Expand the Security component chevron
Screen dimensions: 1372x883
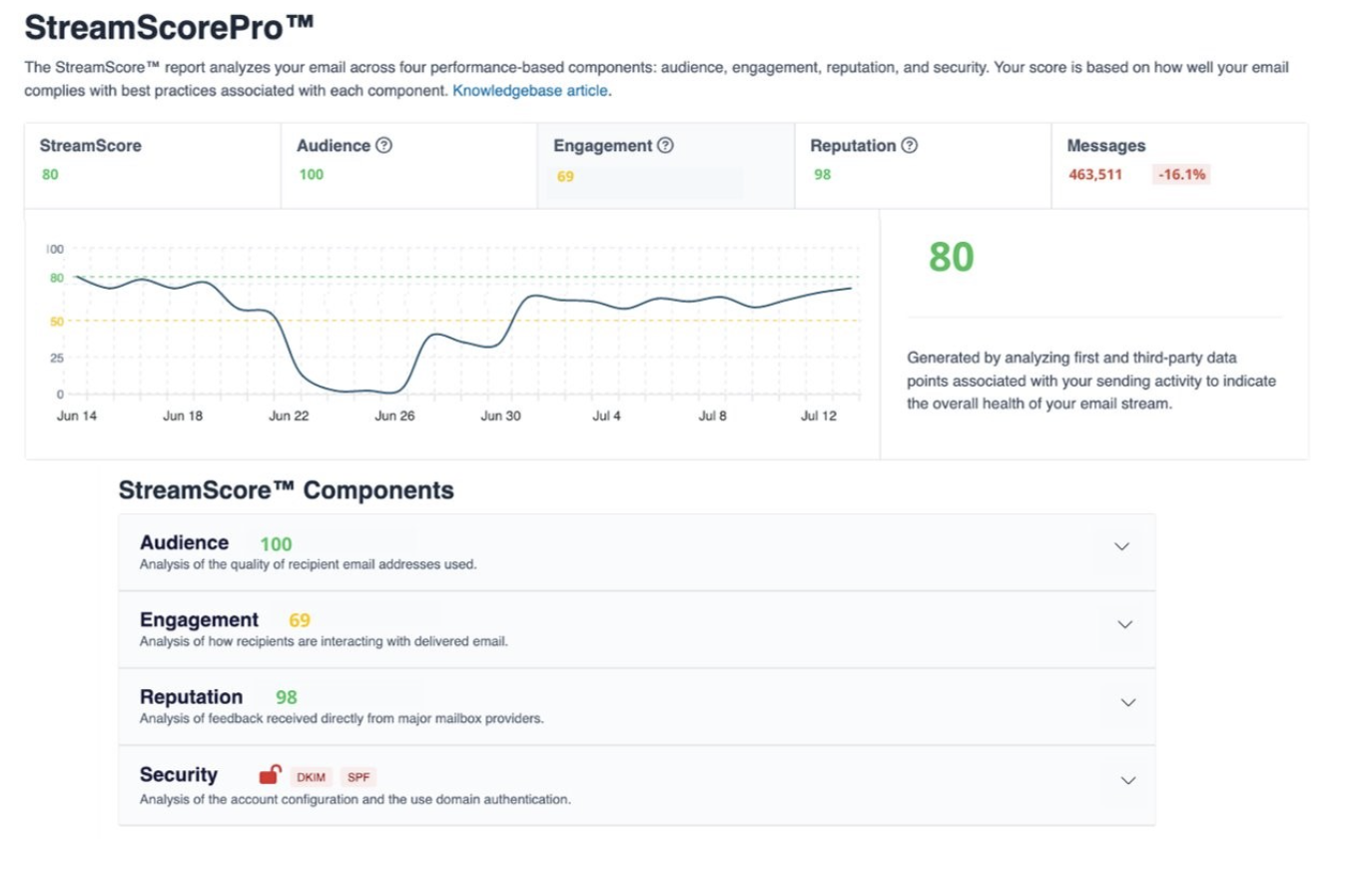point(1128,780)
